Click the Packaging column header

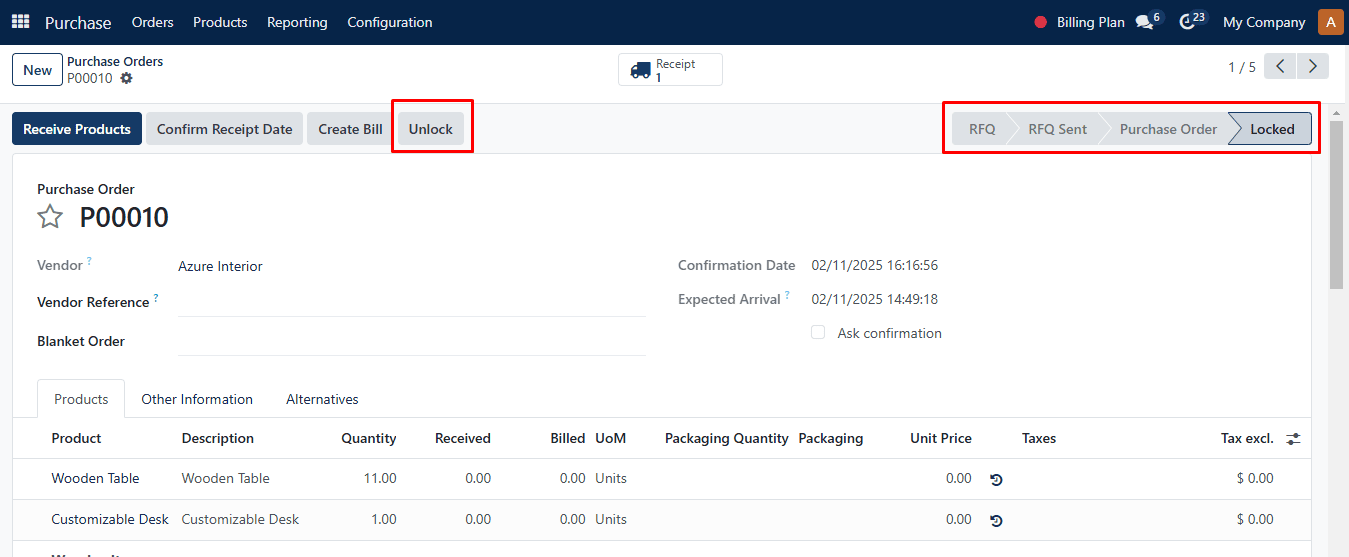(x=830, y=438)
